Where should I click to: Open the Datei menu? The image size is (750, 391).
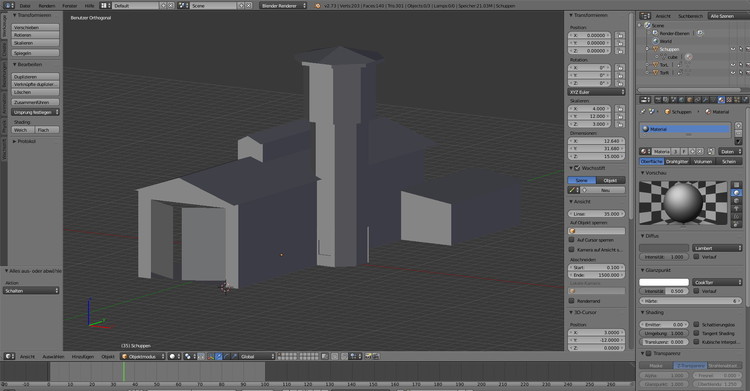click(x=25, y=6)
